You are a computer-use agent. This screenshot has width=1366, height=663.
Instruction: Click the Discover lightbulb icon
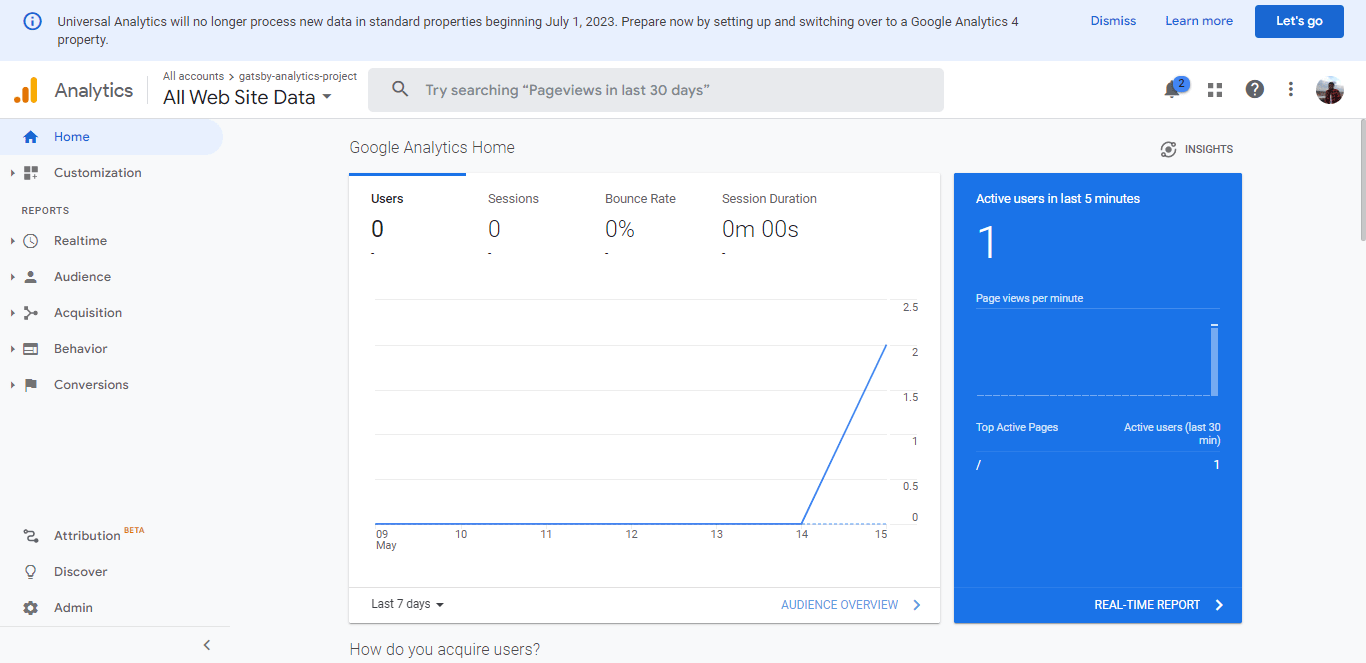point(31,572)
